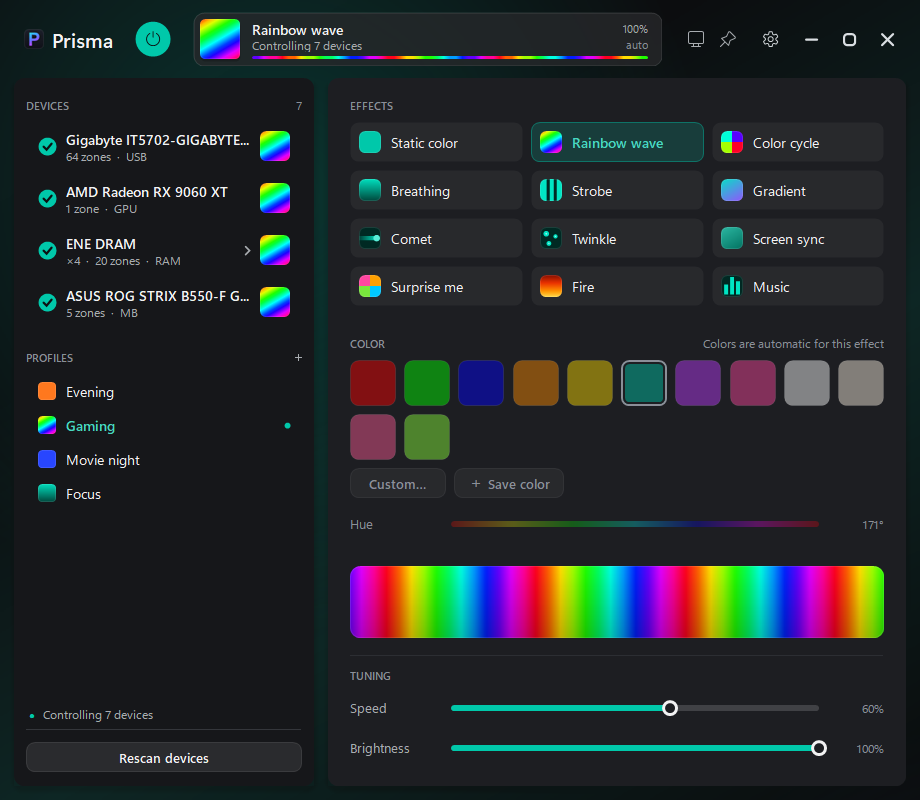Pick the first-row magenta-pink color swatch
This screenshot has width=920, height=800.
[x=753, y=383]
